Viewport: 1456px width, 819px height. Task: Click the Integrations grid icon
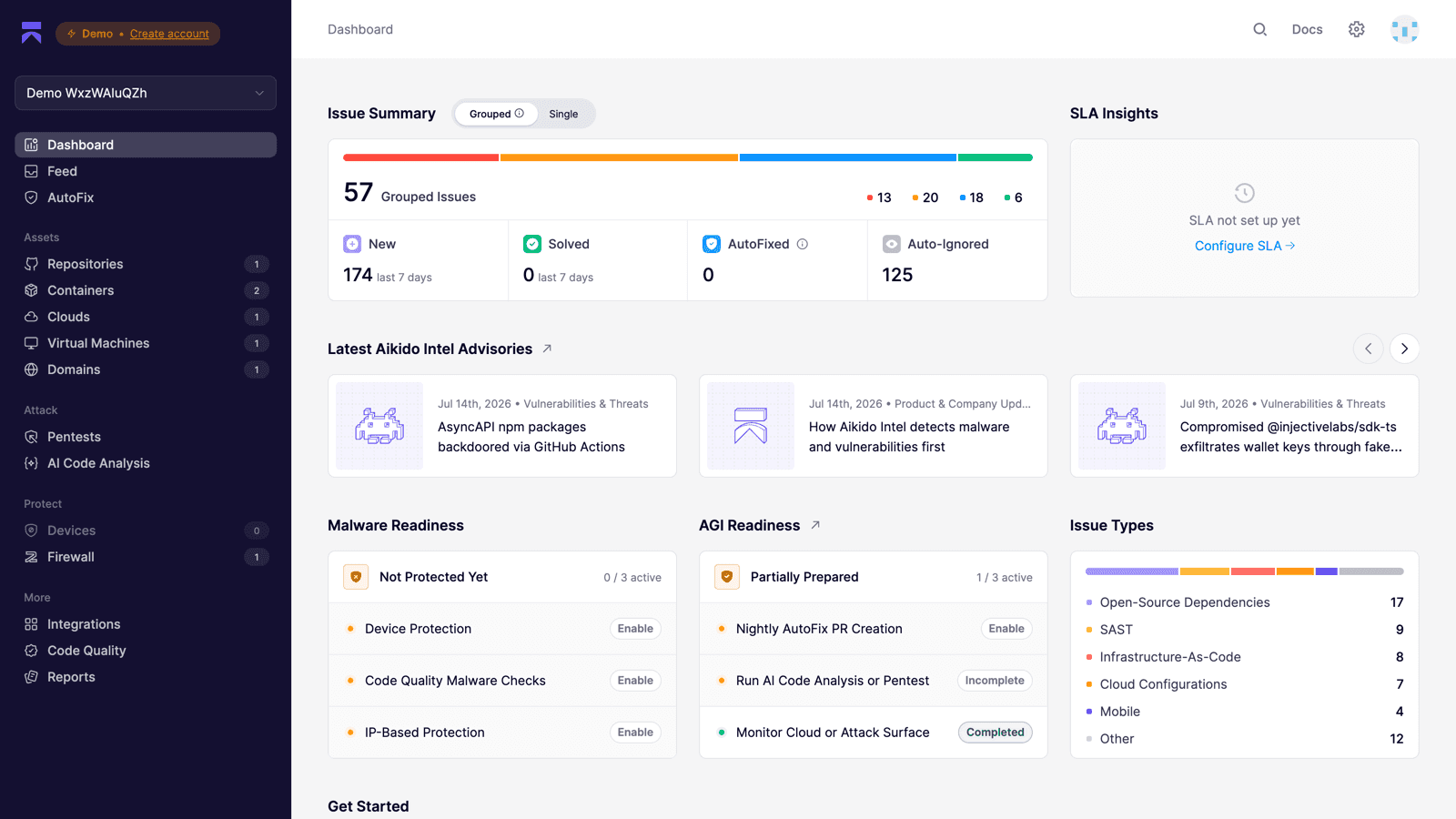(31, 624)
